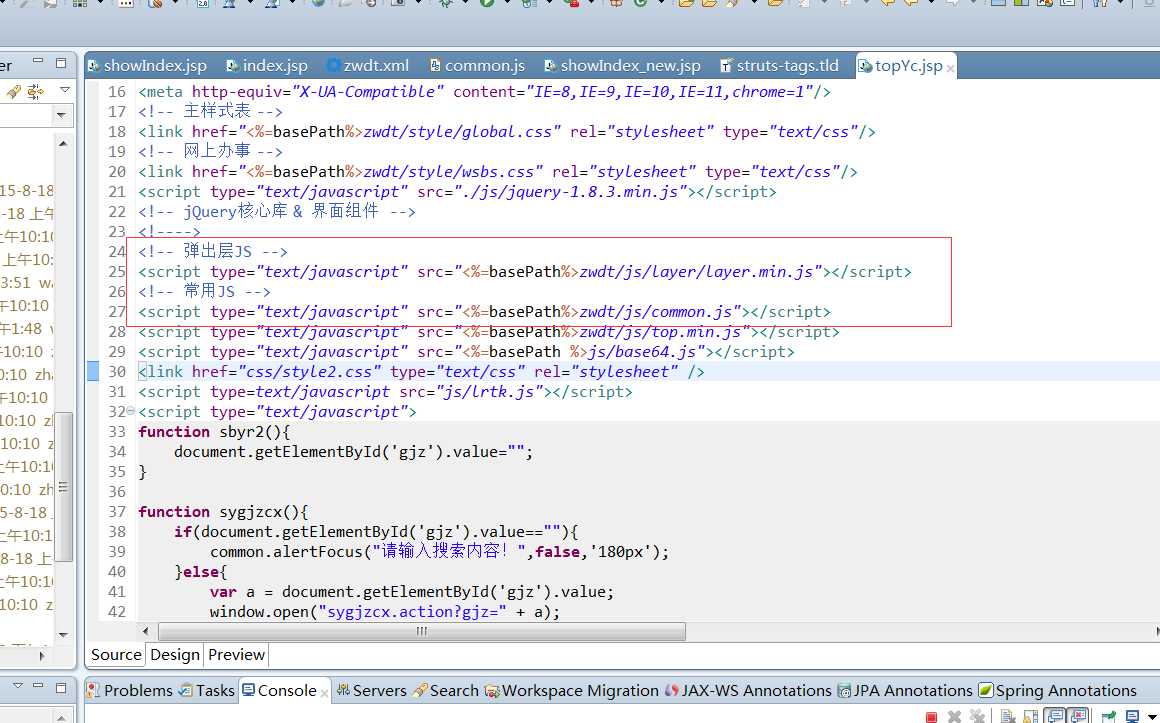1160x723 pixels.
Task: Click the jquery-1.8.3.min.js script on line 21
Action: pyautogui.click(x=457, y=192)
